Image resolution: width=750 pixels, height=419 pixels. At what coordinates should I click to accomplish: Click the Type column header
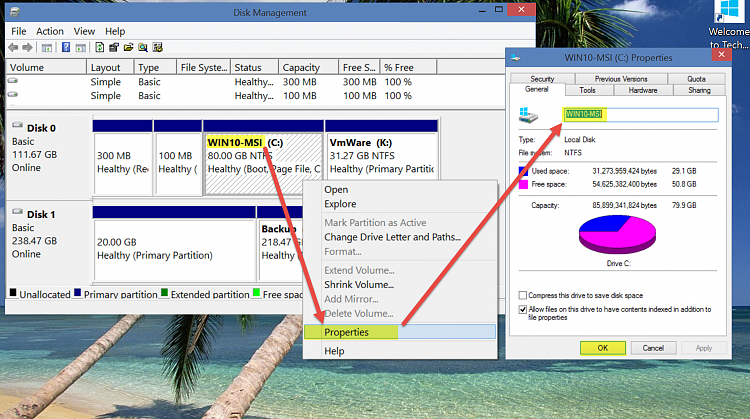click(155, 67)
